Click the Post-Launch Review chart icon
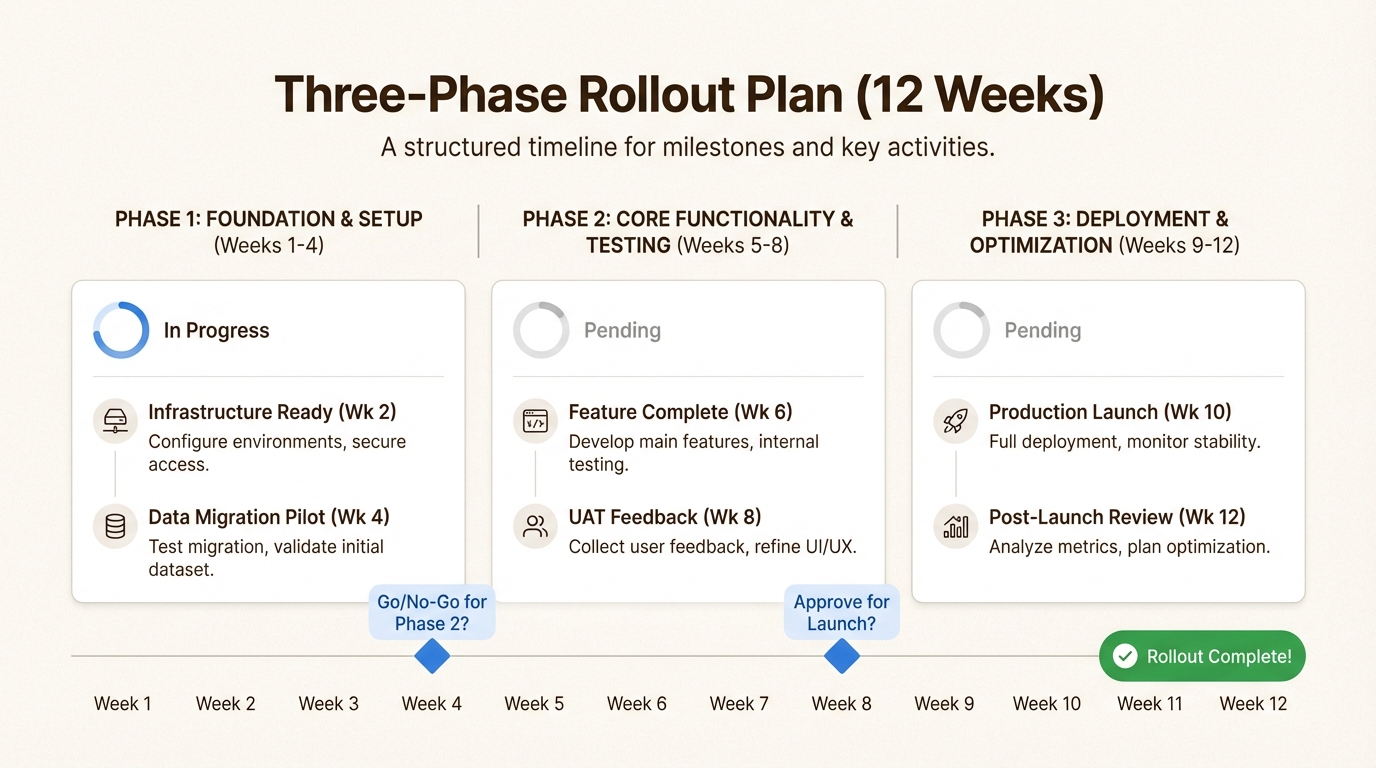The image size is (1376, 768). (x=955, y=527)
